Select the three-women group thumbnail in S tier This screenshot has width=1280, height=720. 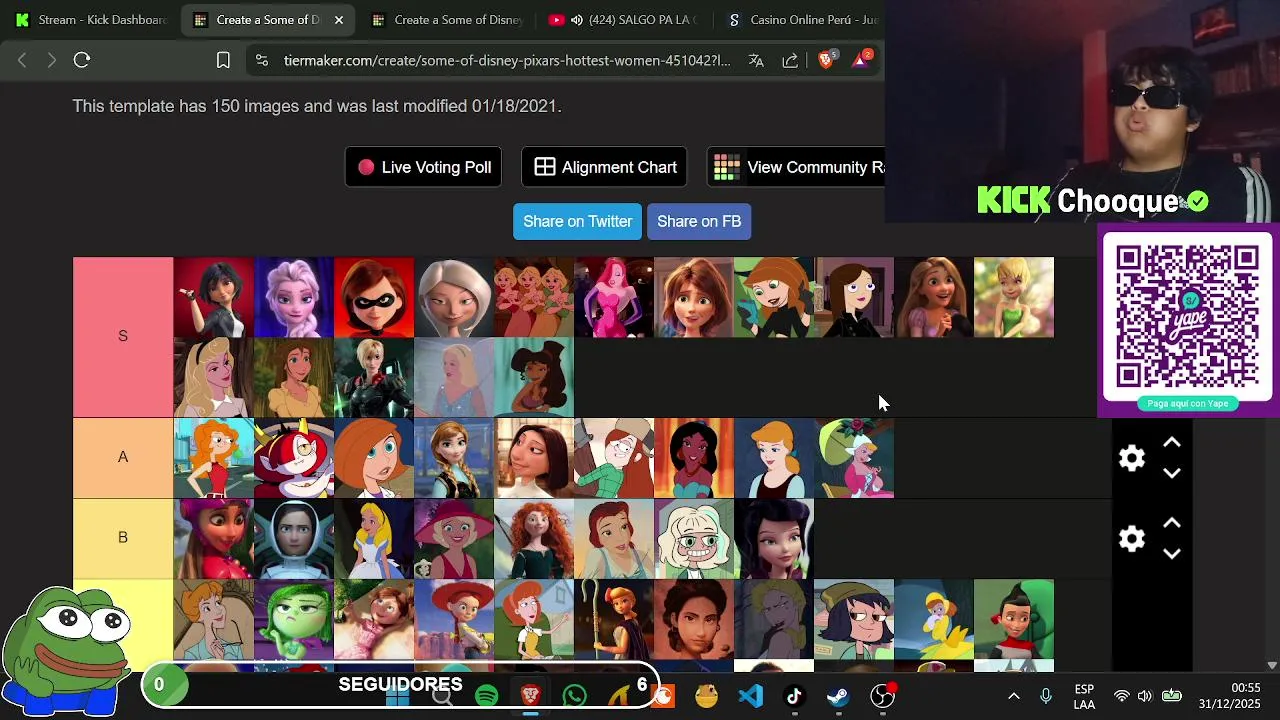pos(534,297)
